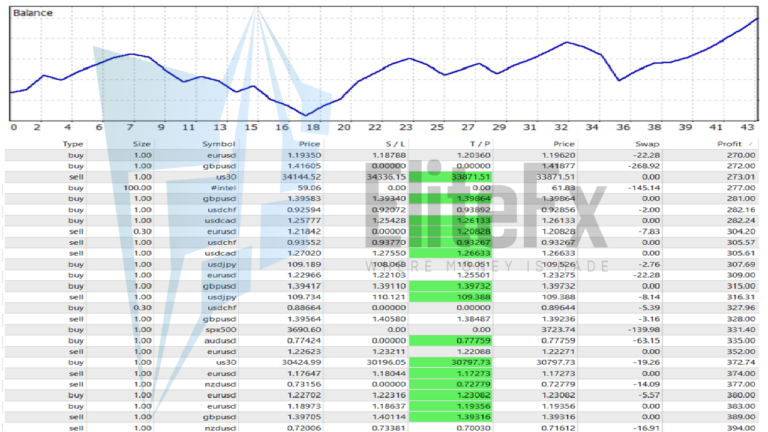
Task: Click the profit value 273.01
Action: pyautogui.click(x=741, y=177)
